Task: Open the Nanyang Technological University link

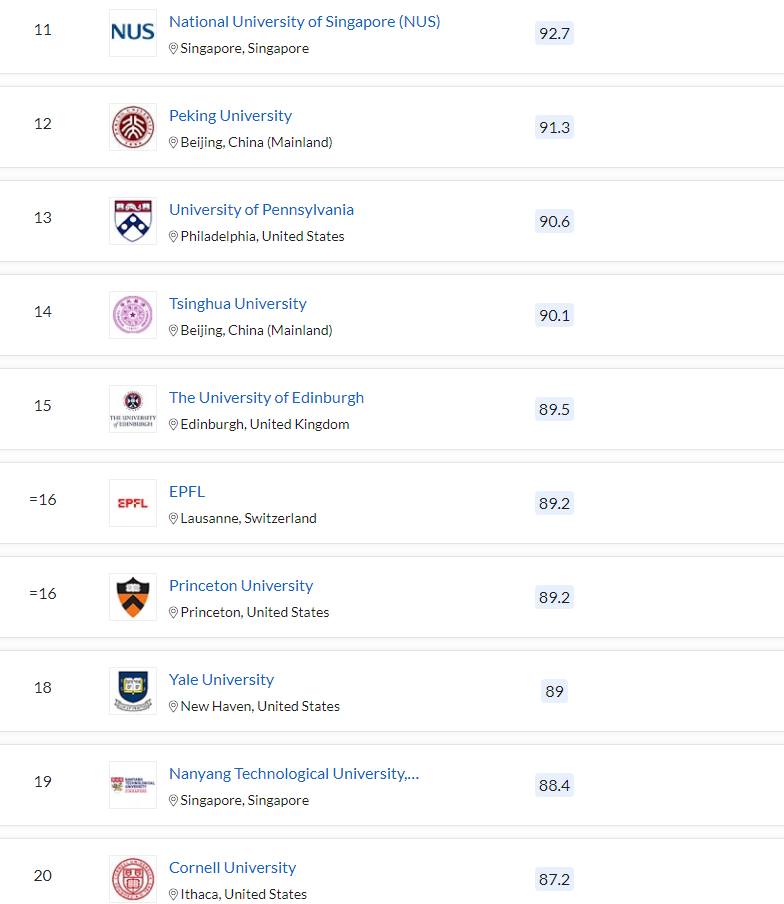Action: tap(293, 774)
